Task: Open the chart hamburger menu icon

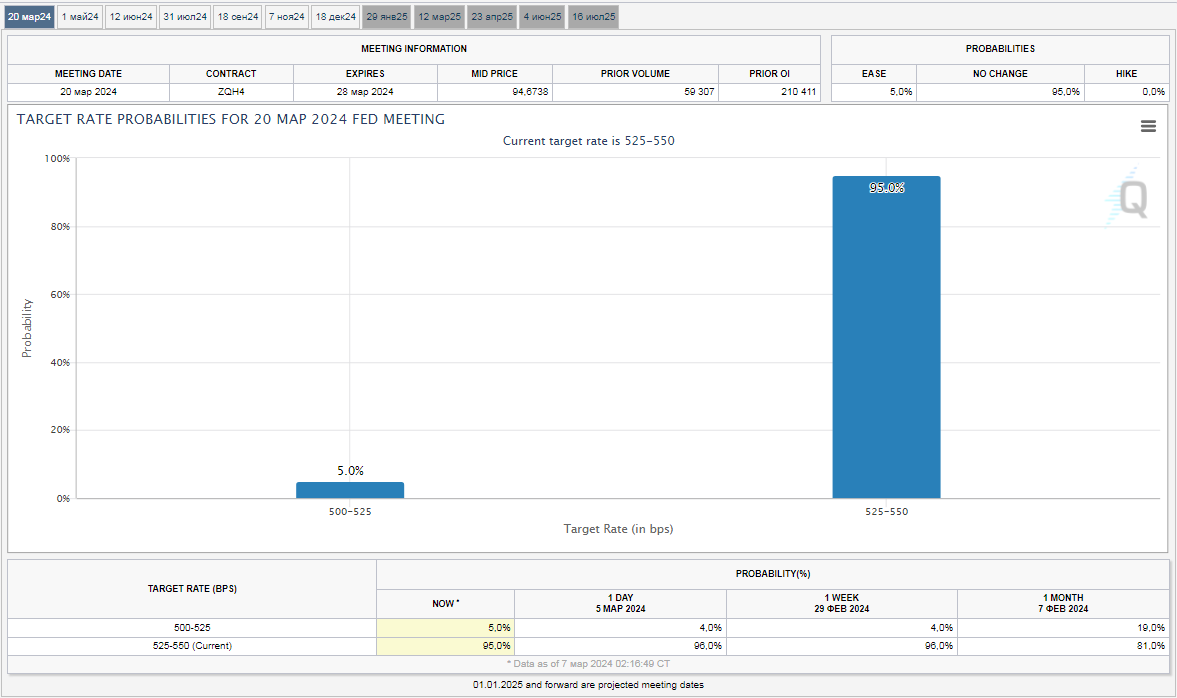Action: [1148, 126]
